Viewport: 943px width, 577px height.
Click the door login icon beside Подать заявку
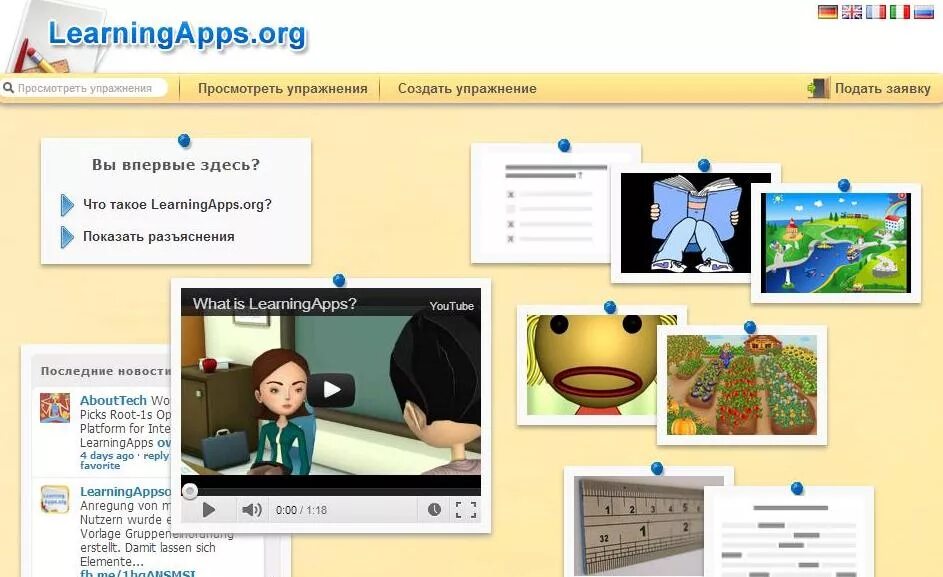tap(818, 88)
